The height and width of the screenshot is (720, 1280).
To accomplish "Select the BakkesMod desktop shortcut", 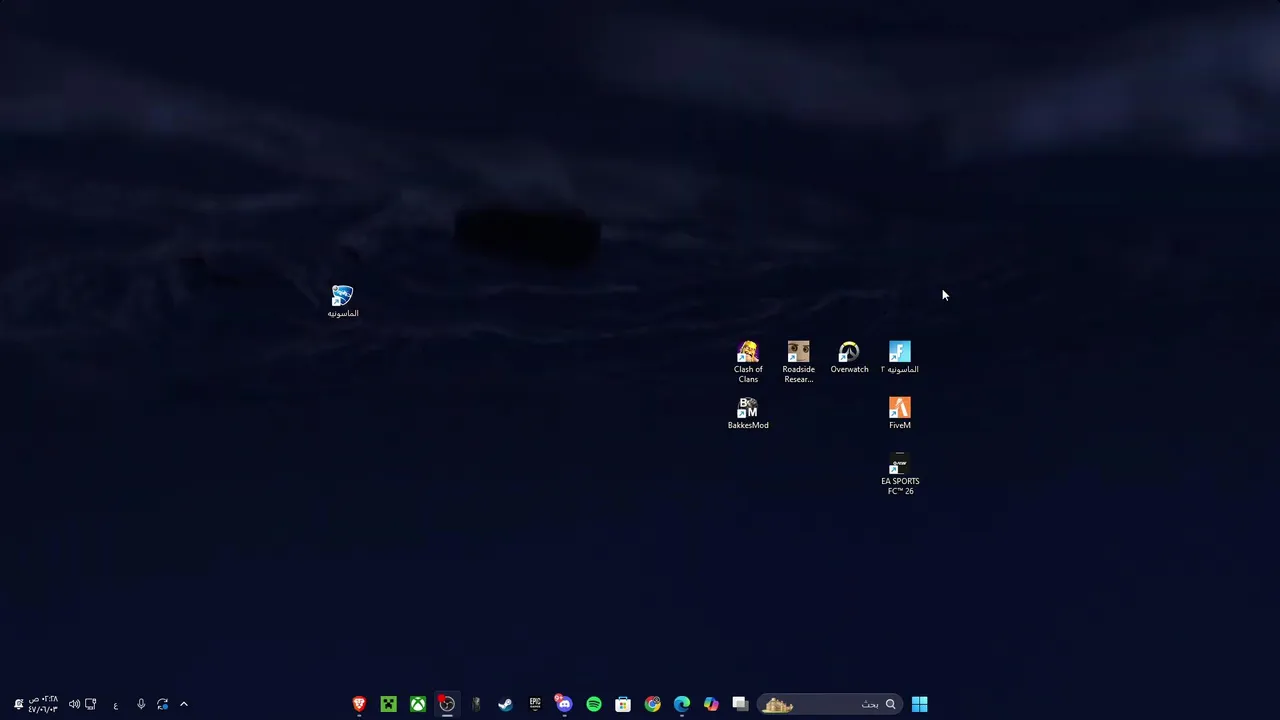I will point(748,413).
